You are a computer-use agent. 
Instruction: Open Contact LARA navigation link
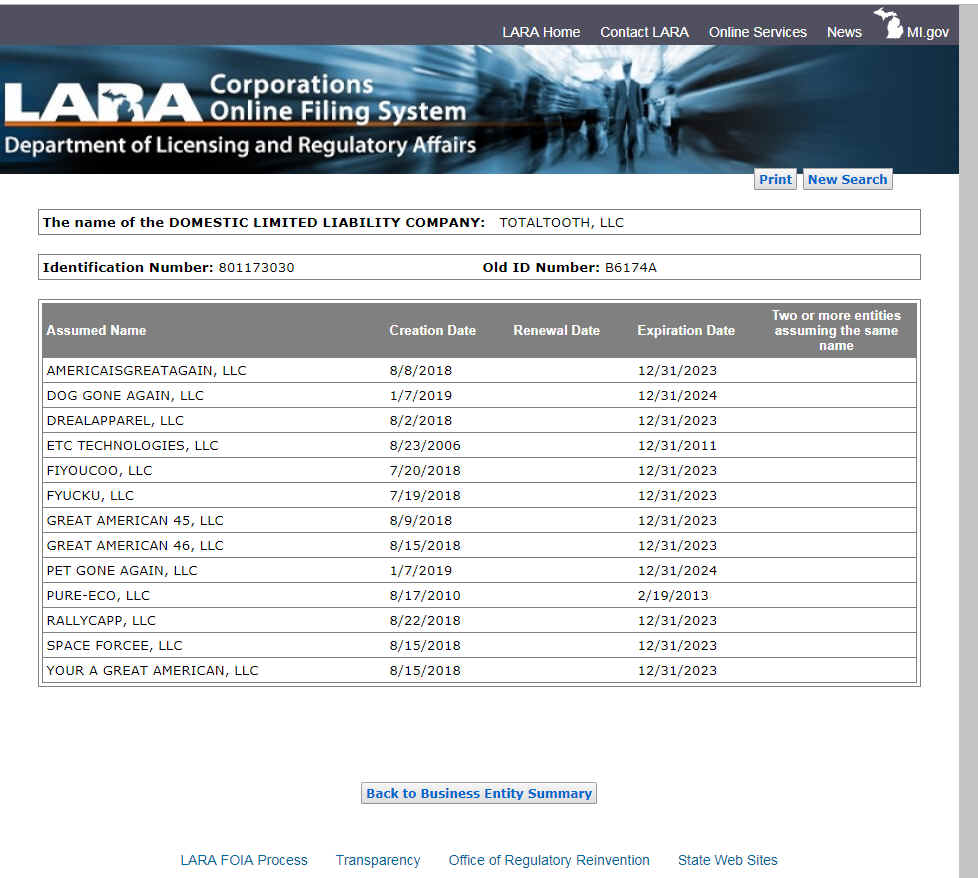644,32
